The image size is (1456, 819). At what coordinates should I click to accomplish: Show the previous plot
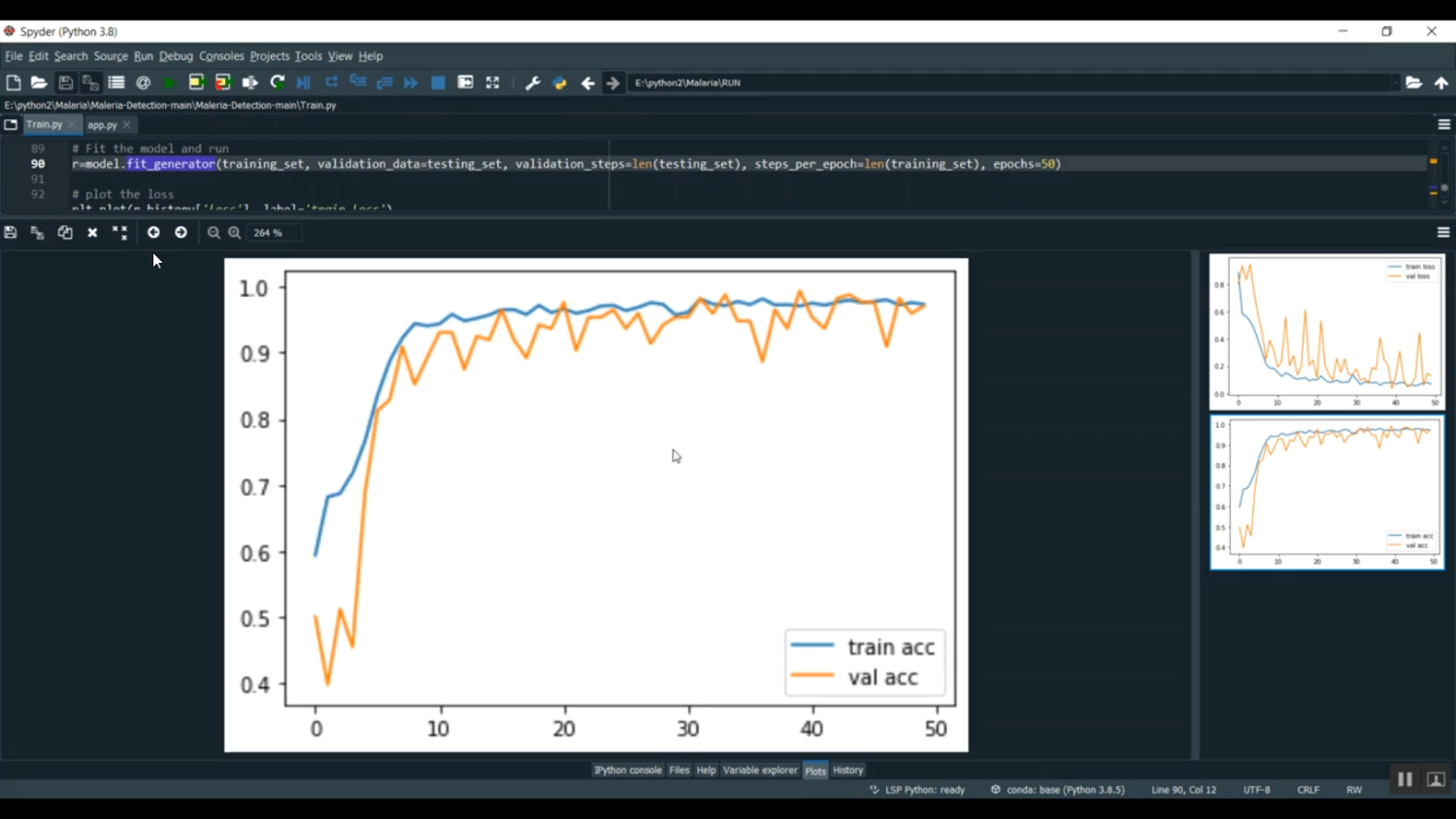pos(153,233)
